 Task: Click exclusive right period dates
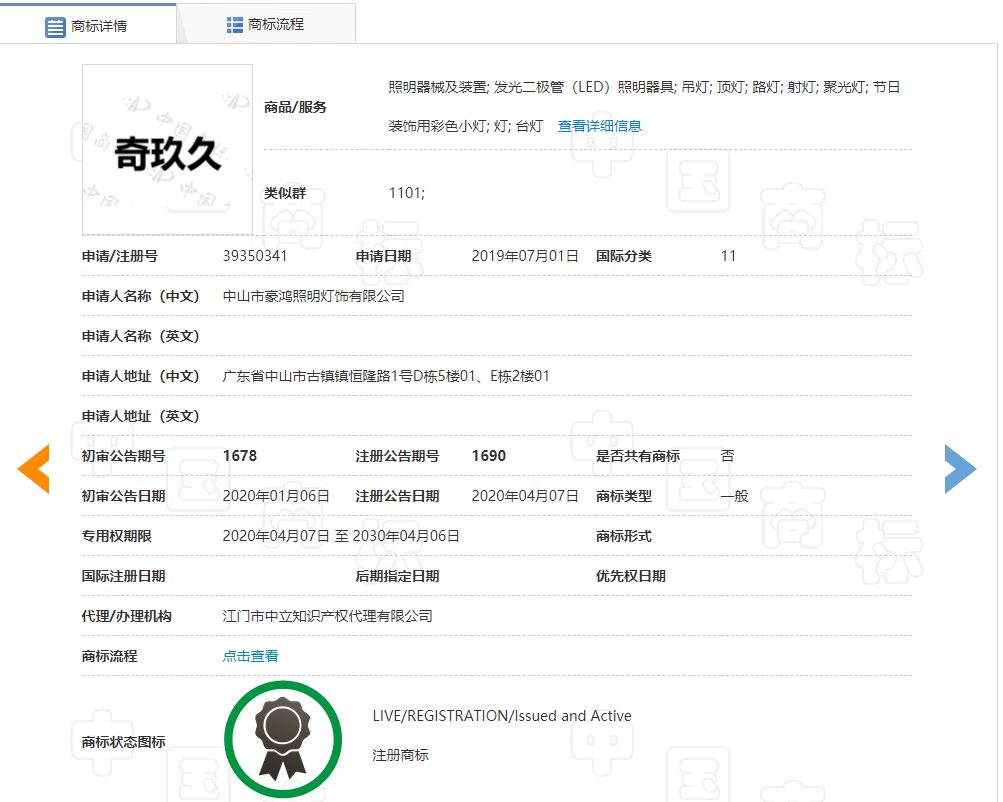point(341,536)
